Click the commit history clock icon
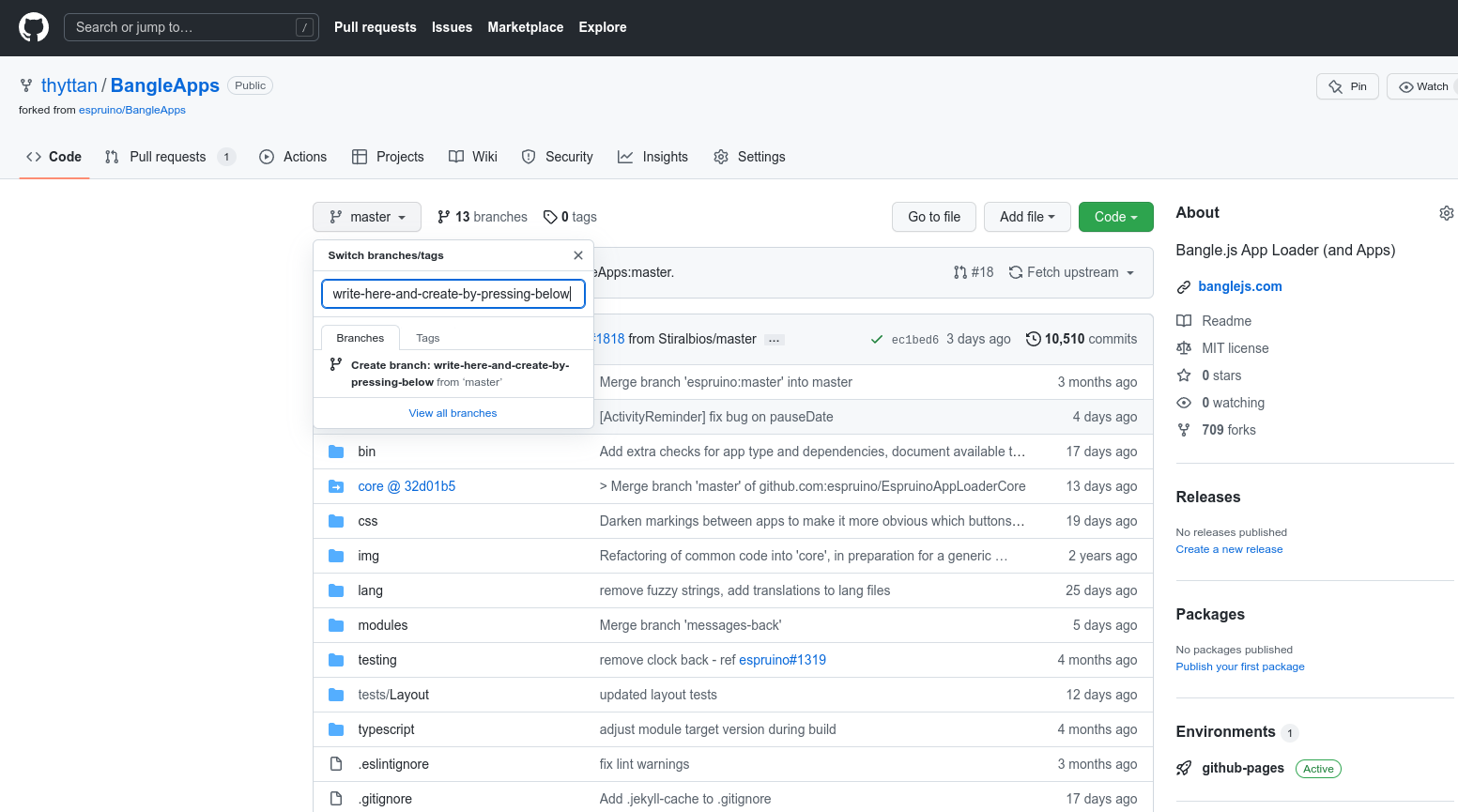 (1033, 339)
